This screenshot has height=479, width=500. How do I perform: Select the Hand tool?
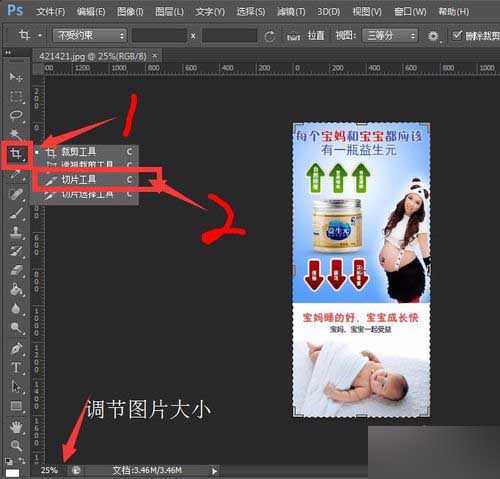pos(16,426)
